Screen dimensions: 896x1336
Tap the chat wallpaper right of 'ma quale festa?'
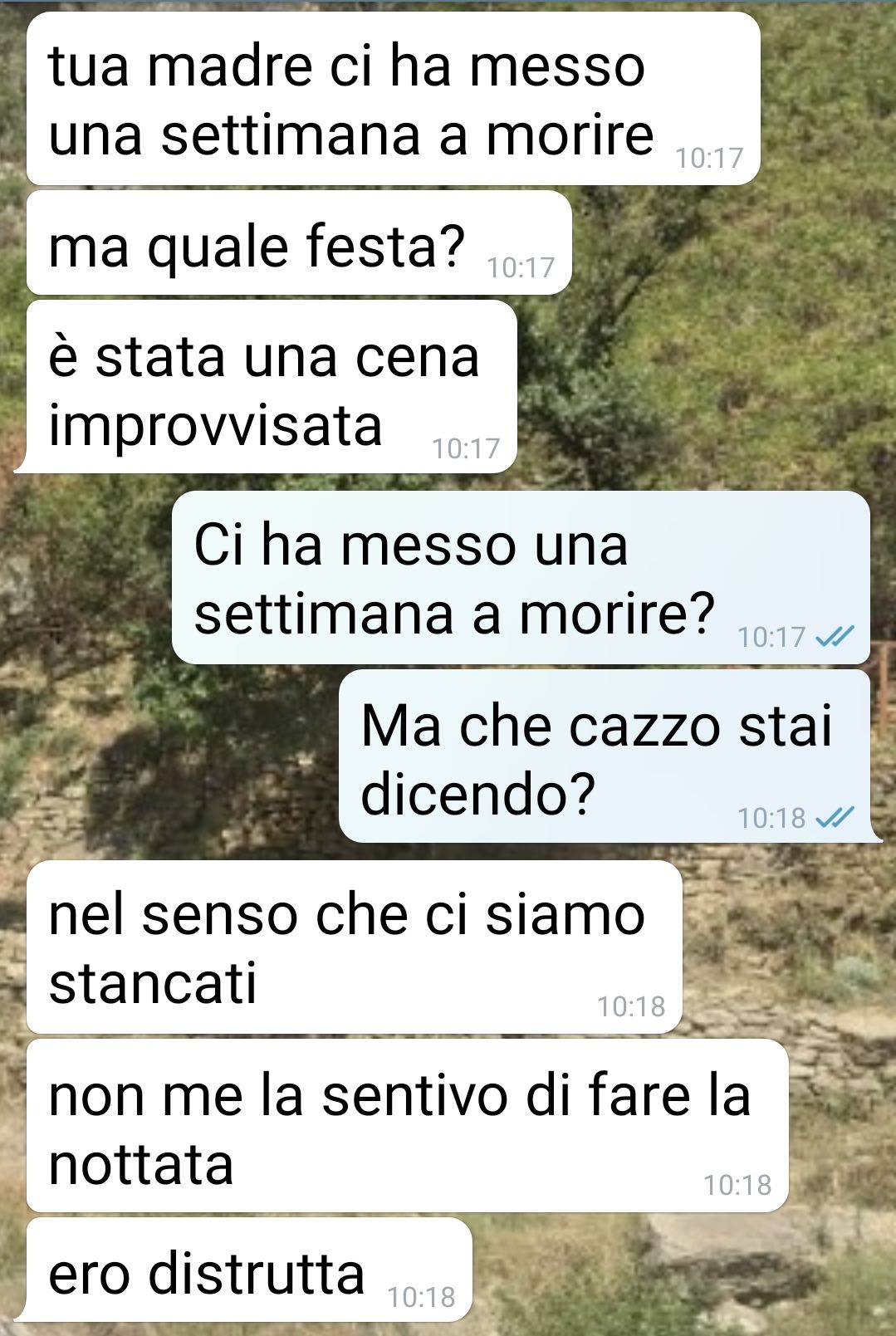tap(731, 242)
